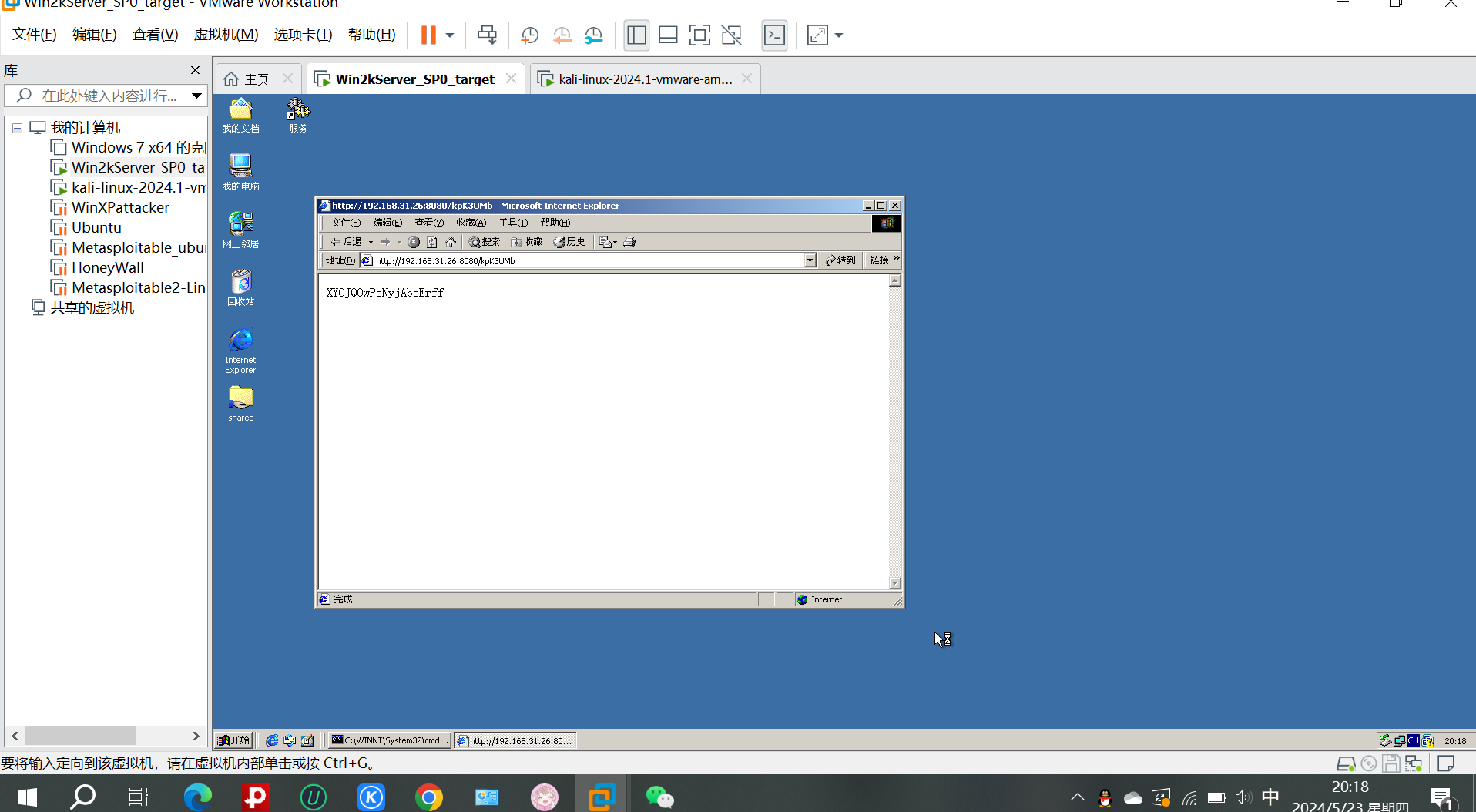Select WinXPattacker in the library tree
The height and width of the screenshot is (812, 1476).
click(x=110, y=207)
